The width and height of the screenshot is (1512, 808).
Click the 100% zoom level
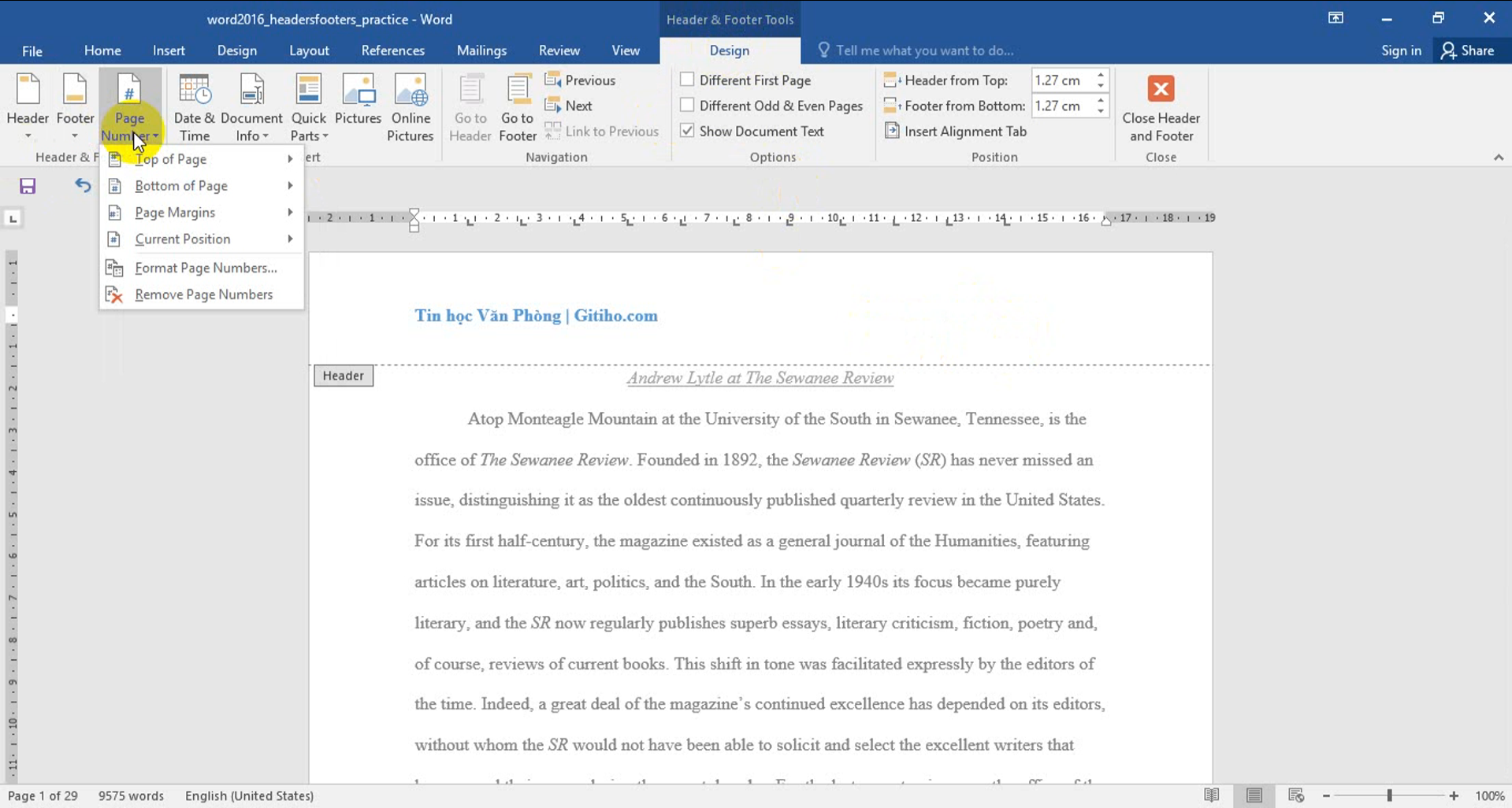1489,796
